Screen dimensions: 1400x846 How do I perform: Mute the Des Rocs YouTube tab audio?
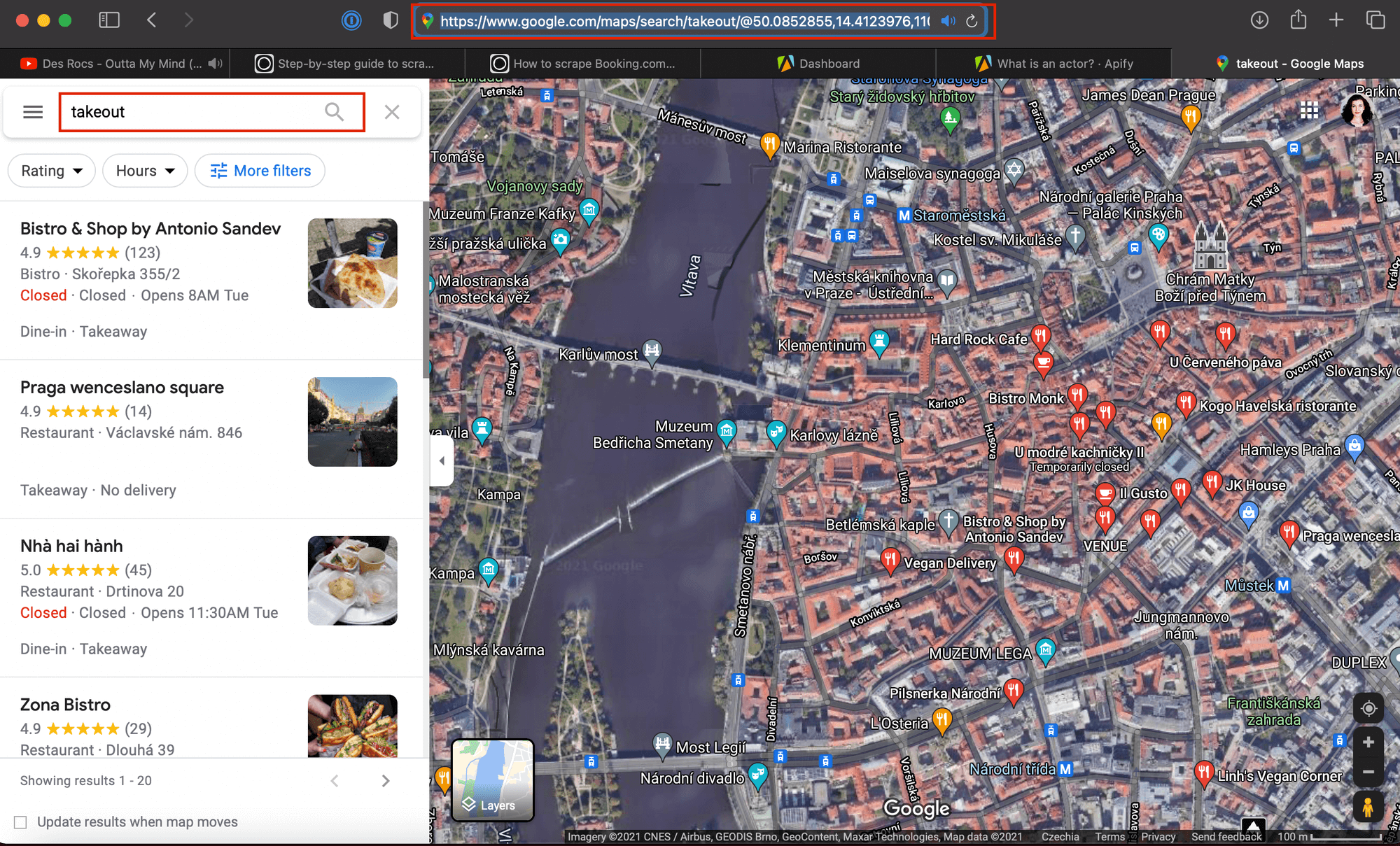coord(216,63)
